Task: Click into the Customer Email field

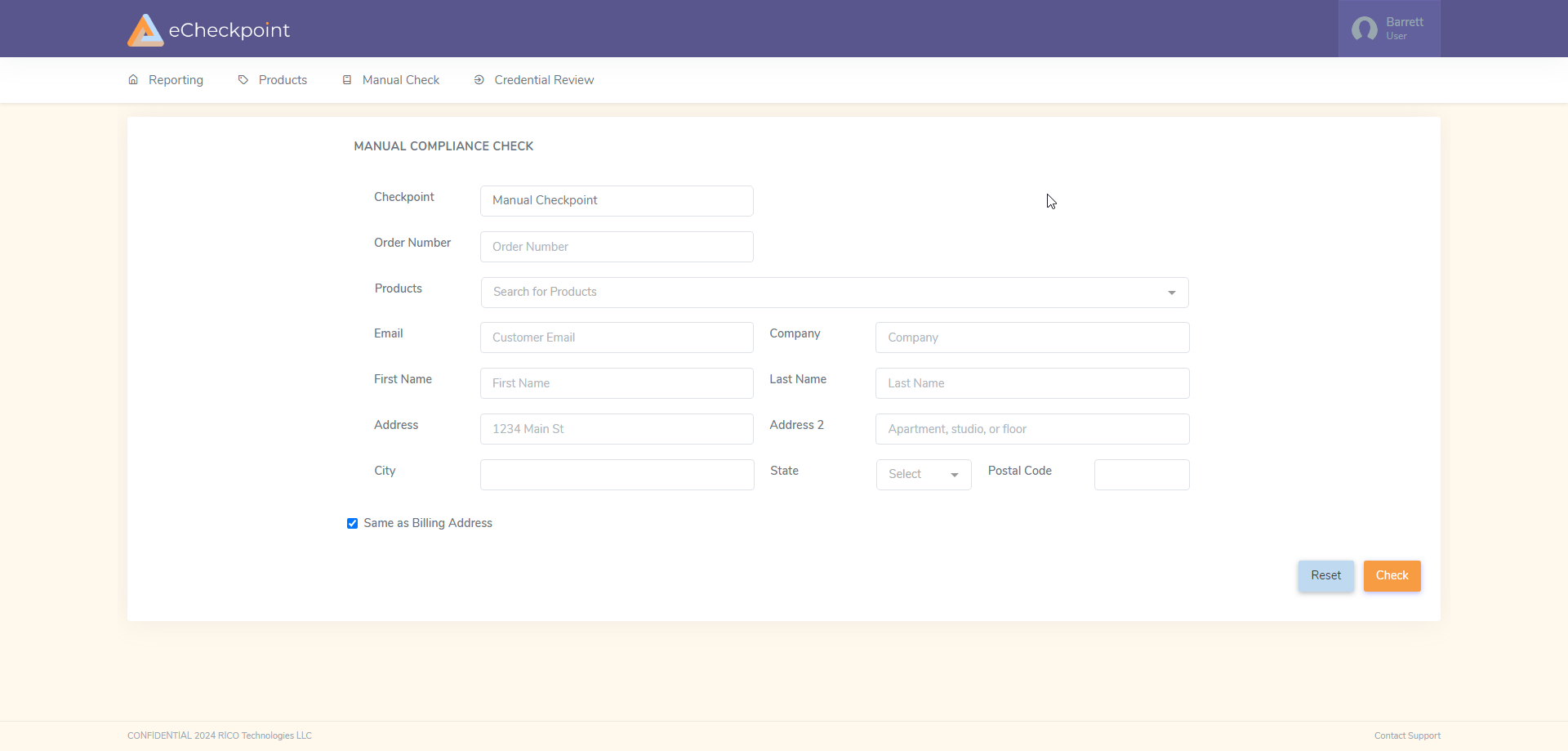Action: click(617, 338)
